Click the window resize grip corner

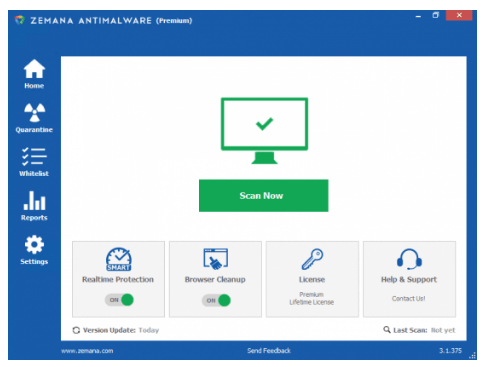pyautogui.click(x=473, y=356)
